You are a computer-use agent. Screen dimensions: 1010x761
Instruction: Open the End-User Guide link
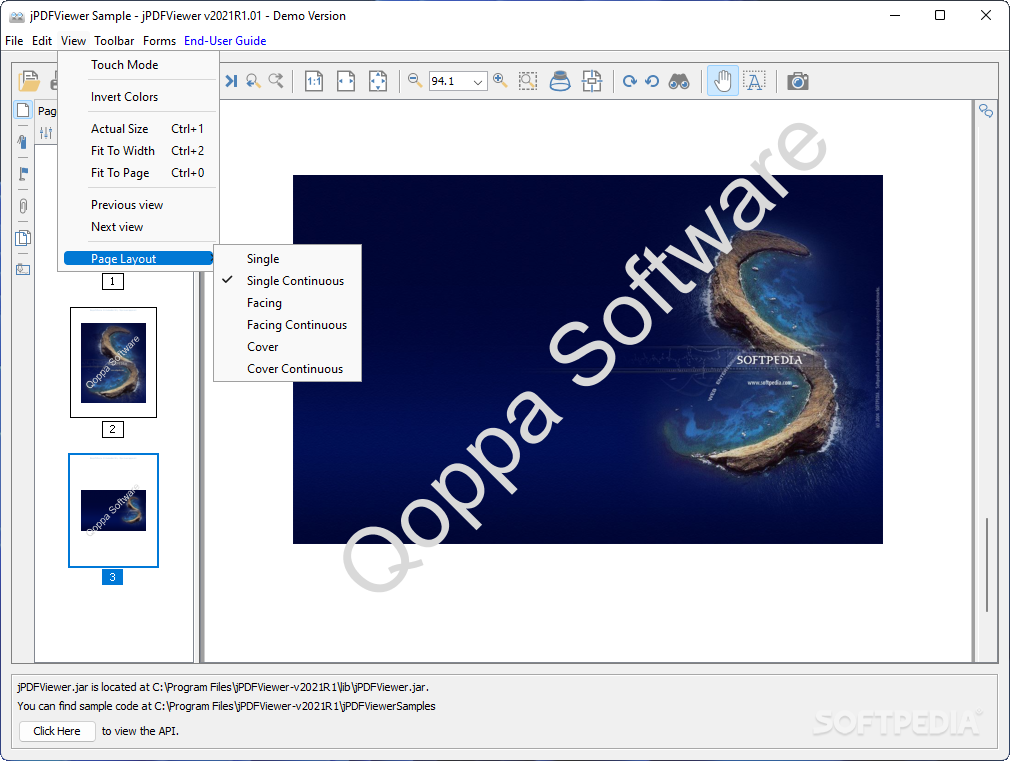point(225,41)
